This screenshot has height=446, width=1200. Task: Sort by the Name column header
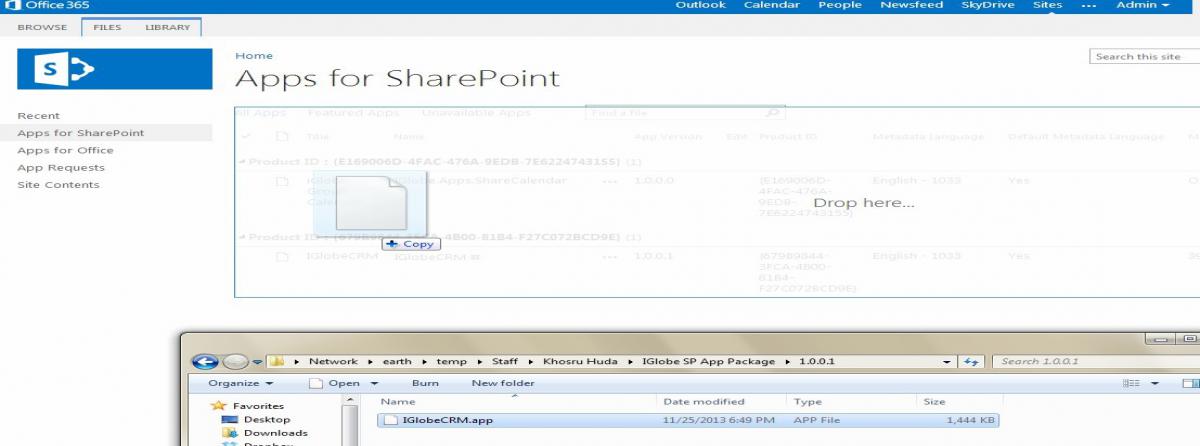click(x=397, y=401)
